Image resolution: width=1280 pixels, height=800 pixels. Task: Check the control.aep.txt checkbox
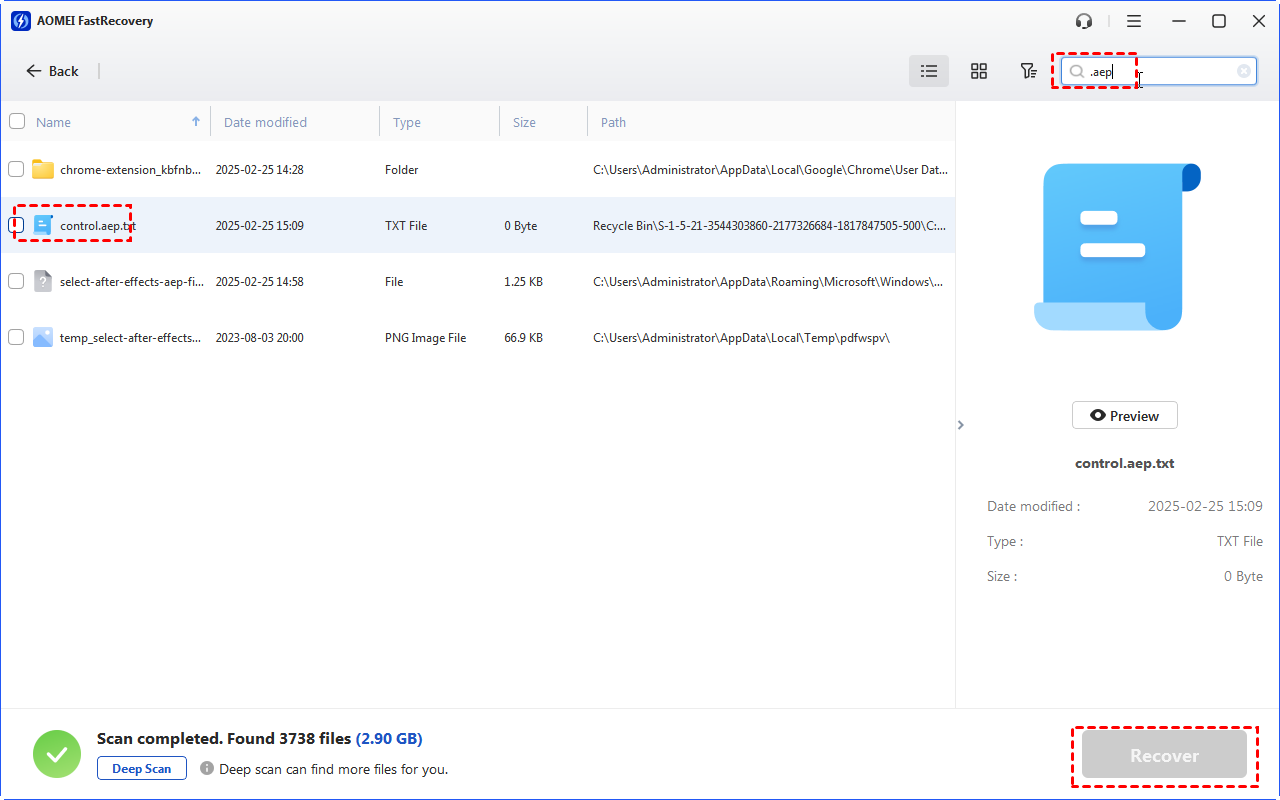click(x=16, y=225)
